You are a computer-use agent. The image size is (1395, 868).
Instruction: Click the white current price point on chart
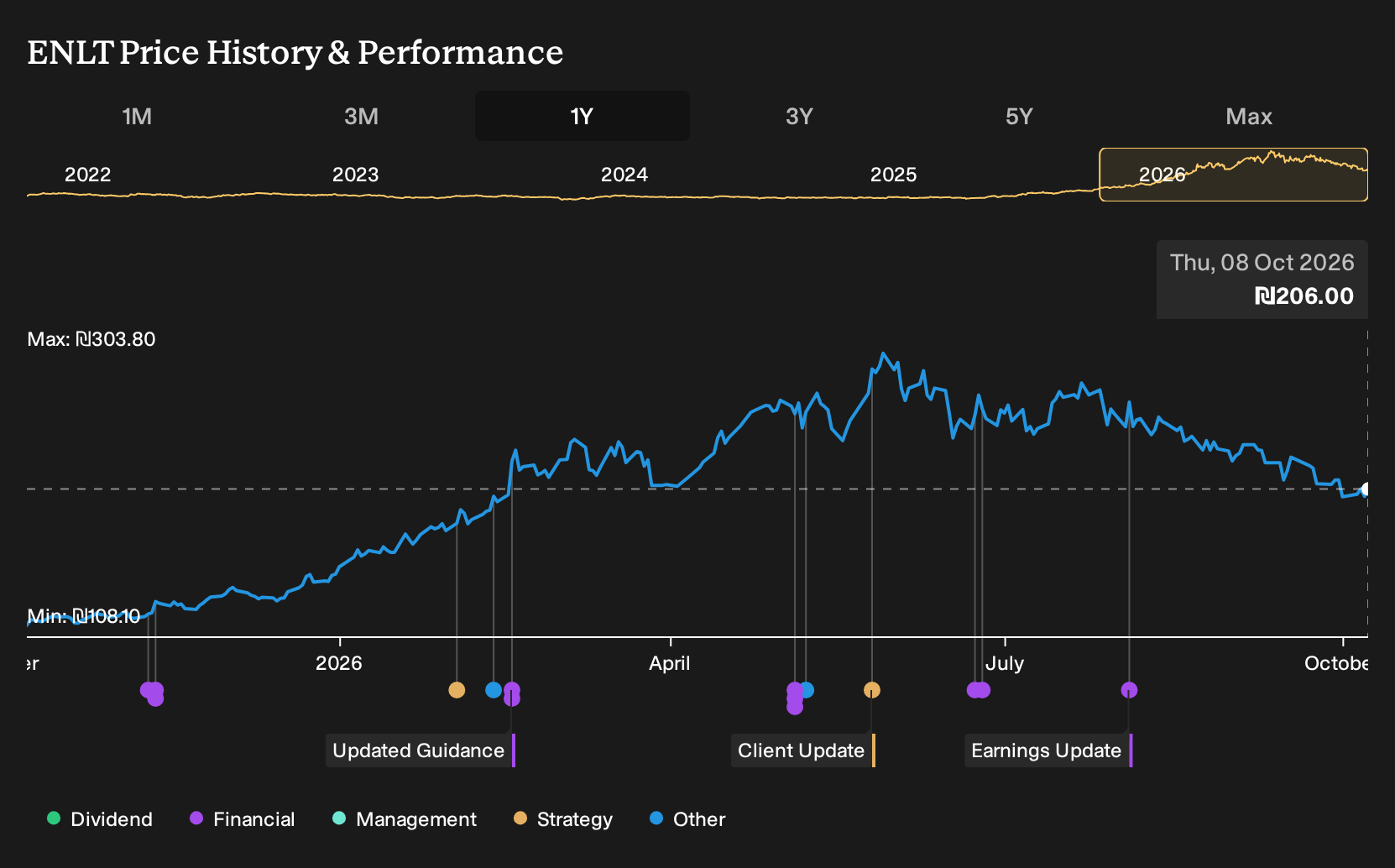tap(1366, 489)
